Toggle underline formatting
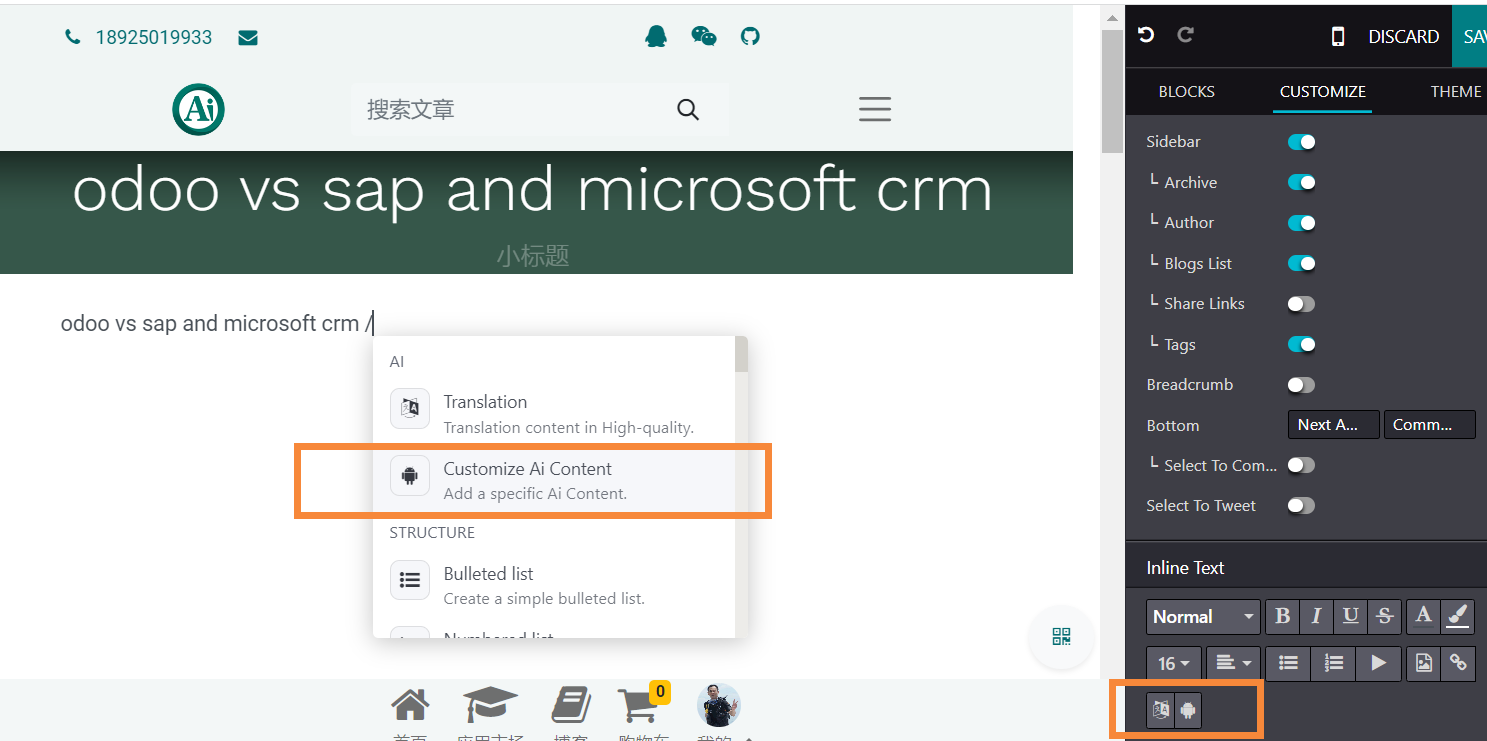 click(x=1350, y=616)
